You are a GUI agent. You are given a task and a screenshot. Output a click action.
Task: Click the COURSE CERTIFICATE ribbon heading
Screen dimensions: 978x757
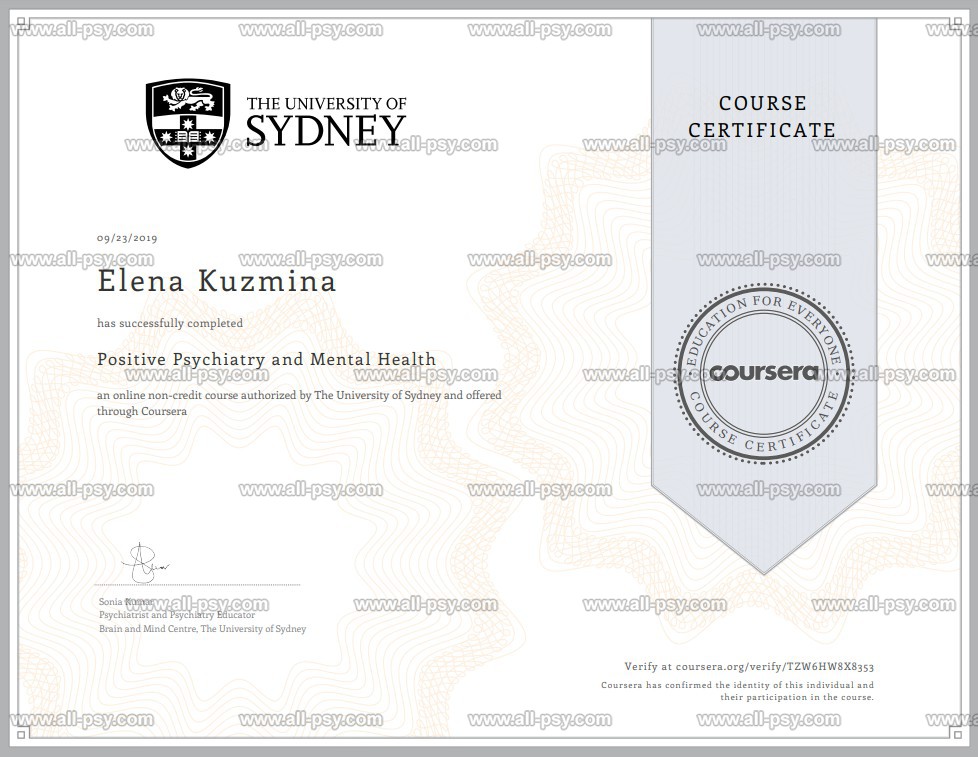762,117
